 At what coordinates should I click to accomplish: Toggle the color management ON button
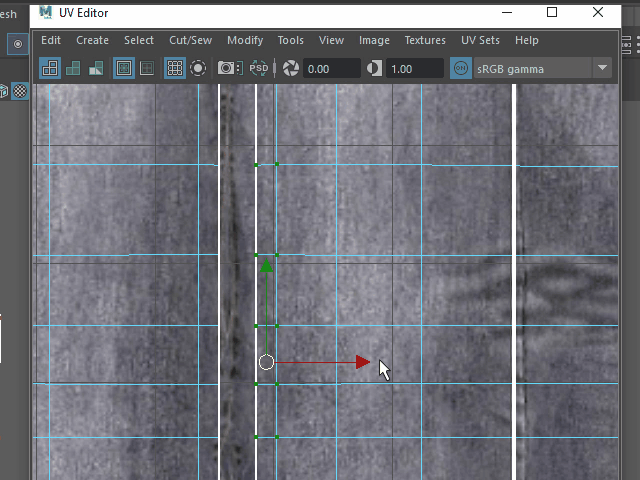point(461,68)
